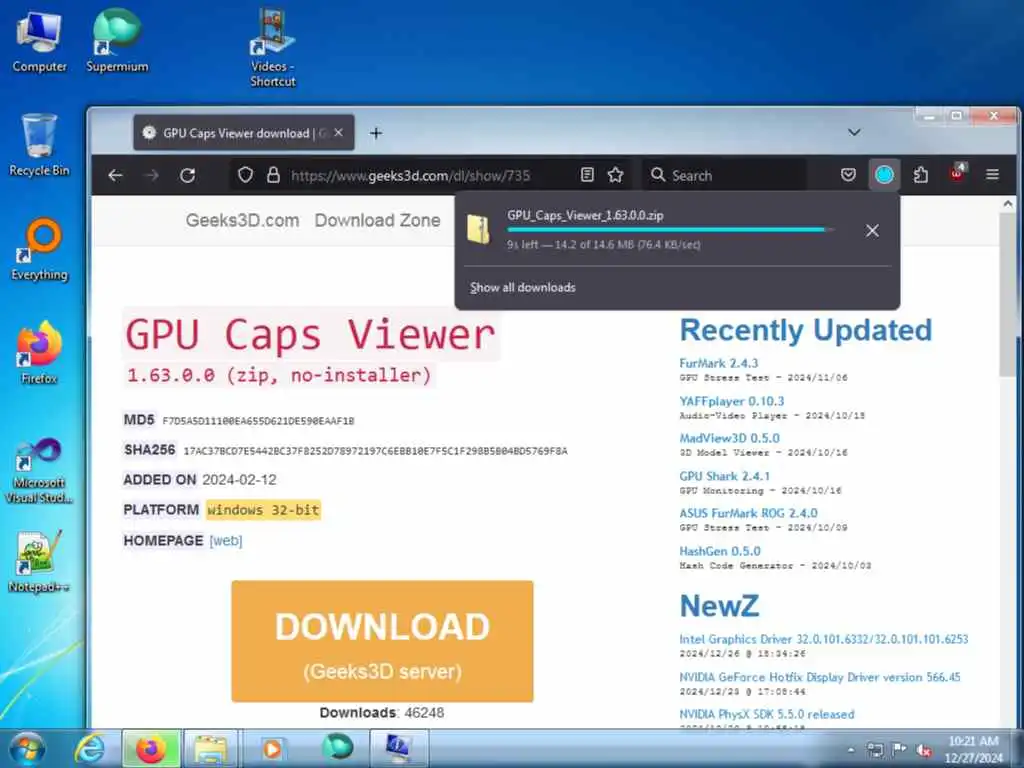Click the MD5 hash value text
This screenshot has width=1024, height=768.
coord(258,421)
